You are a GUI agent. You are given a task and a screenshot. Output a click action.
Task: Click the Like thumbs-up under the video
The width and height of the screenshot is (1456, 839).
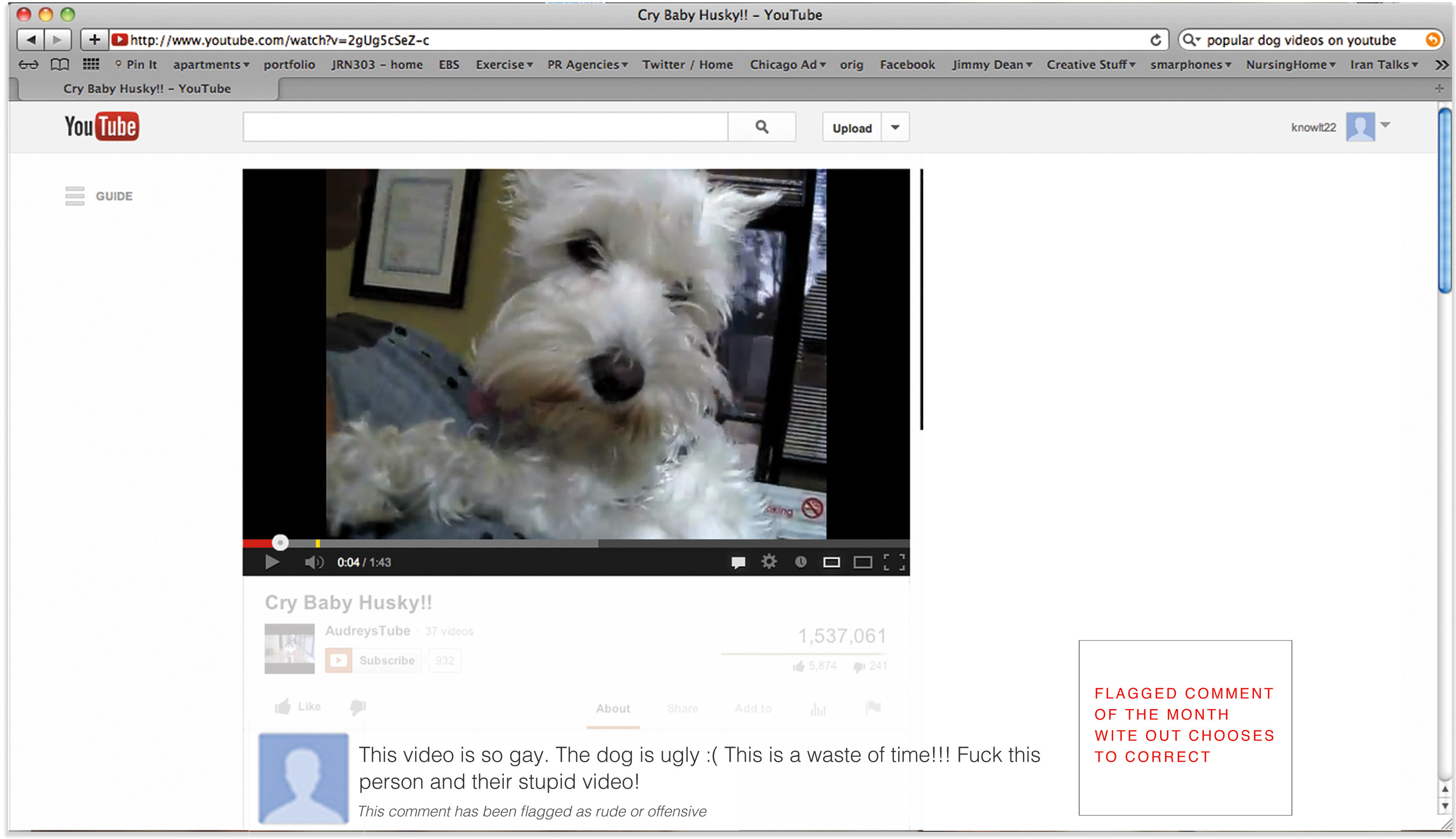pyautogui.click(x=285, y=706)
